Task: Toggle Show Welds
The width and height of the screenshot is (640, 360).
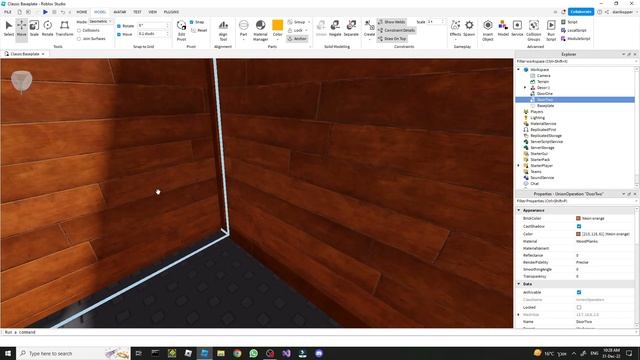Action: [392, 22]
